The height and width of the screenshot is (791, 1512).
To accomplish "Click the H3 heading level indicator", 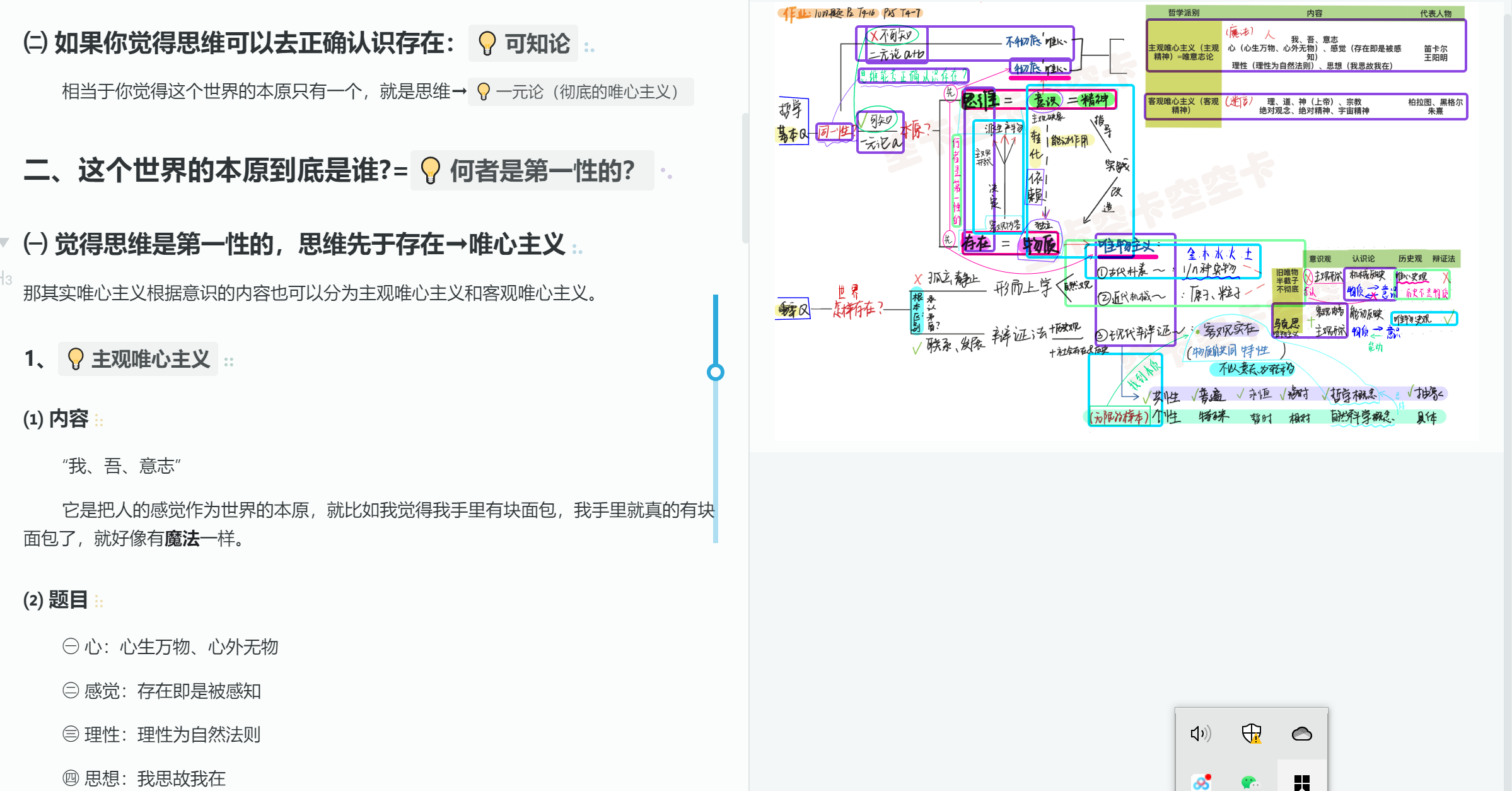I will tap(6, 278).
